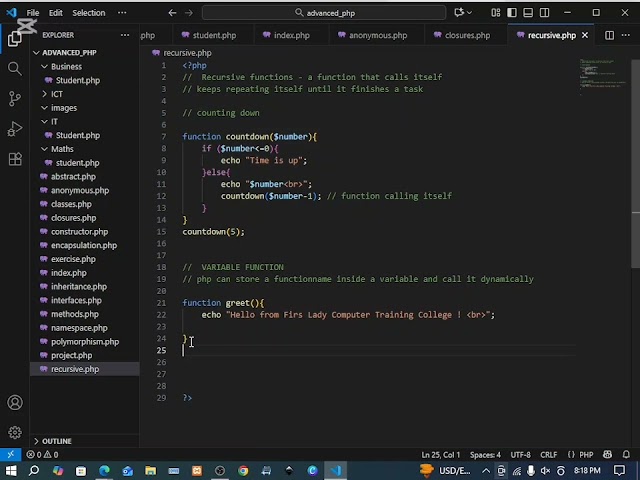640x480 pixels.
Task: Open Explorer Views and More Actions ellipsis
Action: [x=125, y=35]
